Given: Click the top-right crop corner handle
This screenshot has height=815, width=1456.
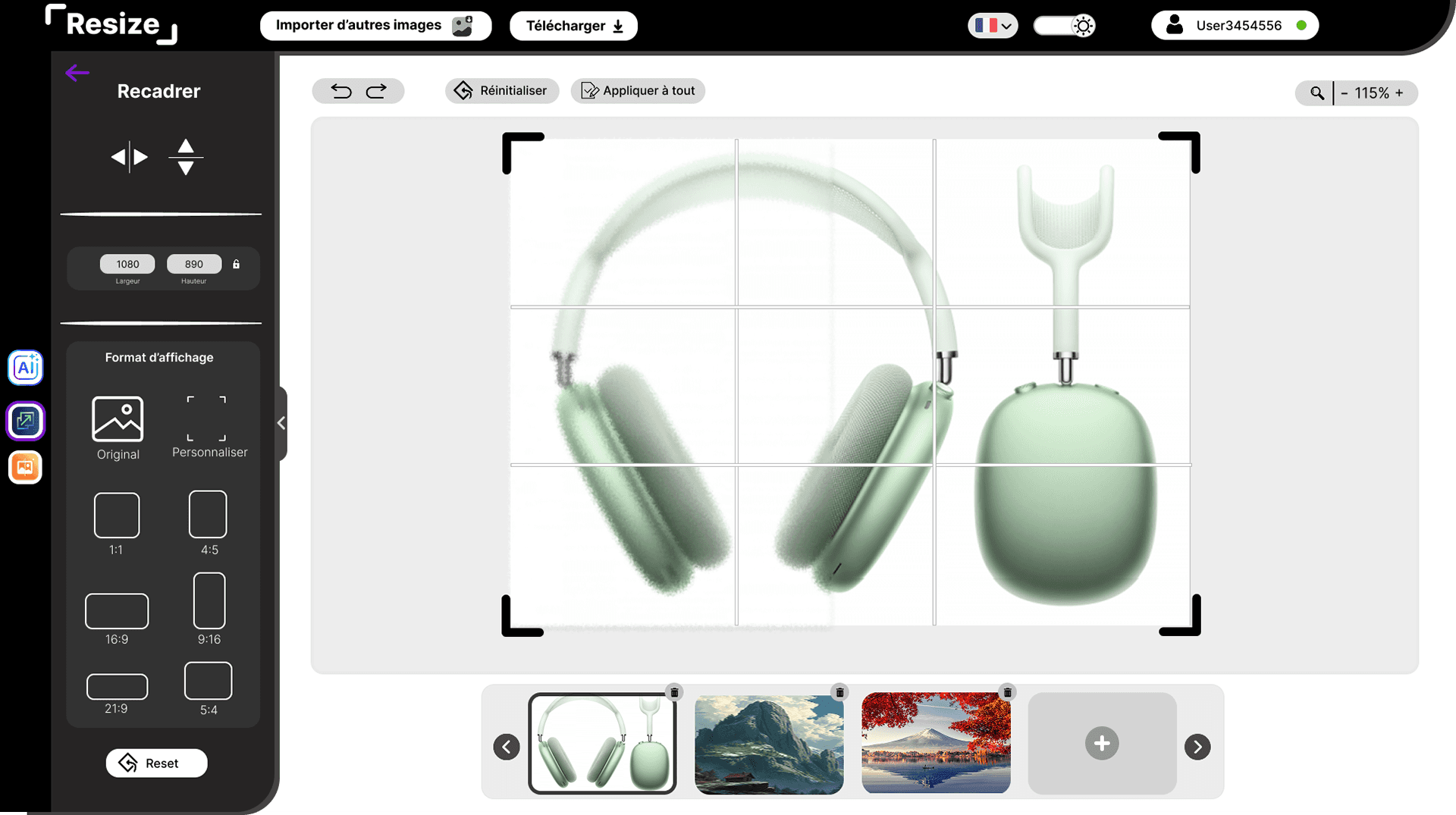Looking at the screenshot, I should pyautogui.click(x=1179, y=152).
